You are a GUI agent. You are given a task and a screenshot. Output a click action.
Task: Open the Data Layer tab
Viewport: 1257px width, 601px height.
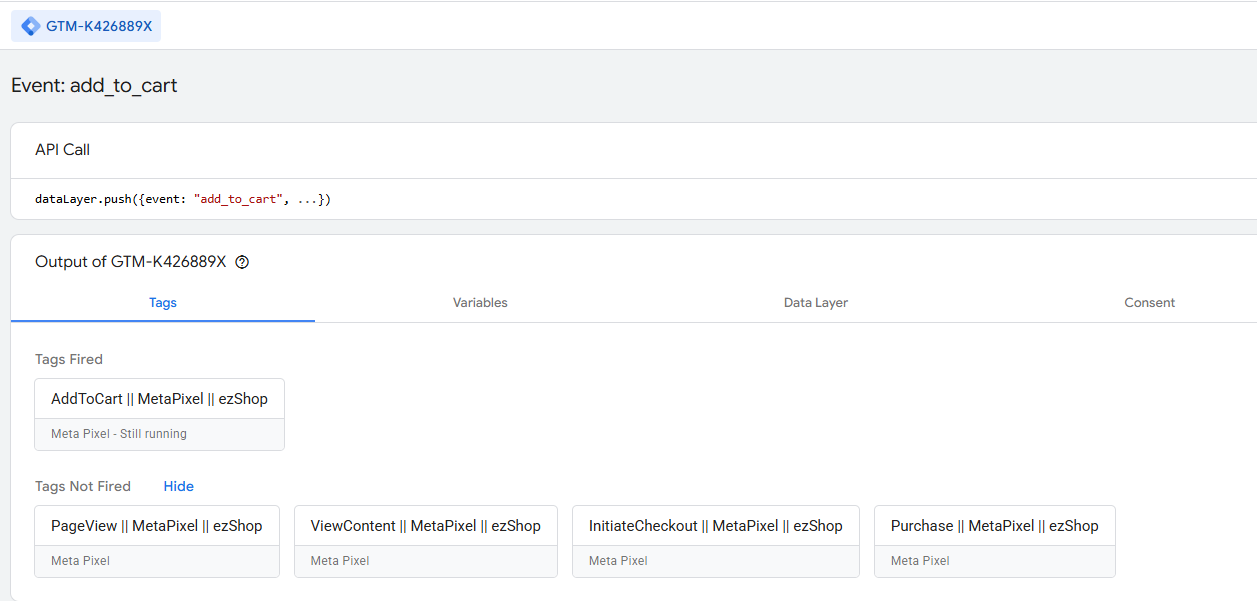816,302
